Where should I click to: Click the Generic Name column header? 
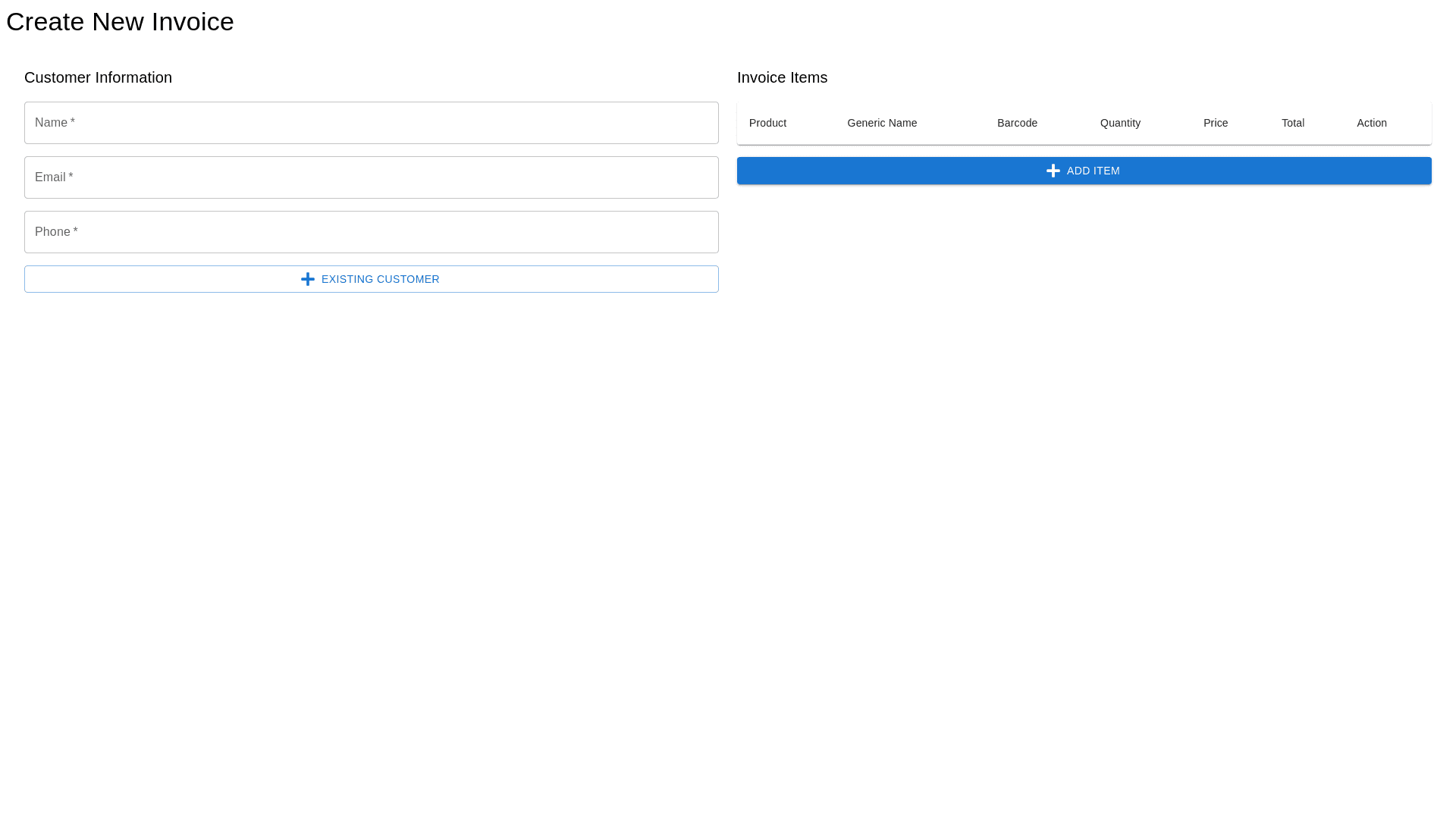(x=882, y=123)
